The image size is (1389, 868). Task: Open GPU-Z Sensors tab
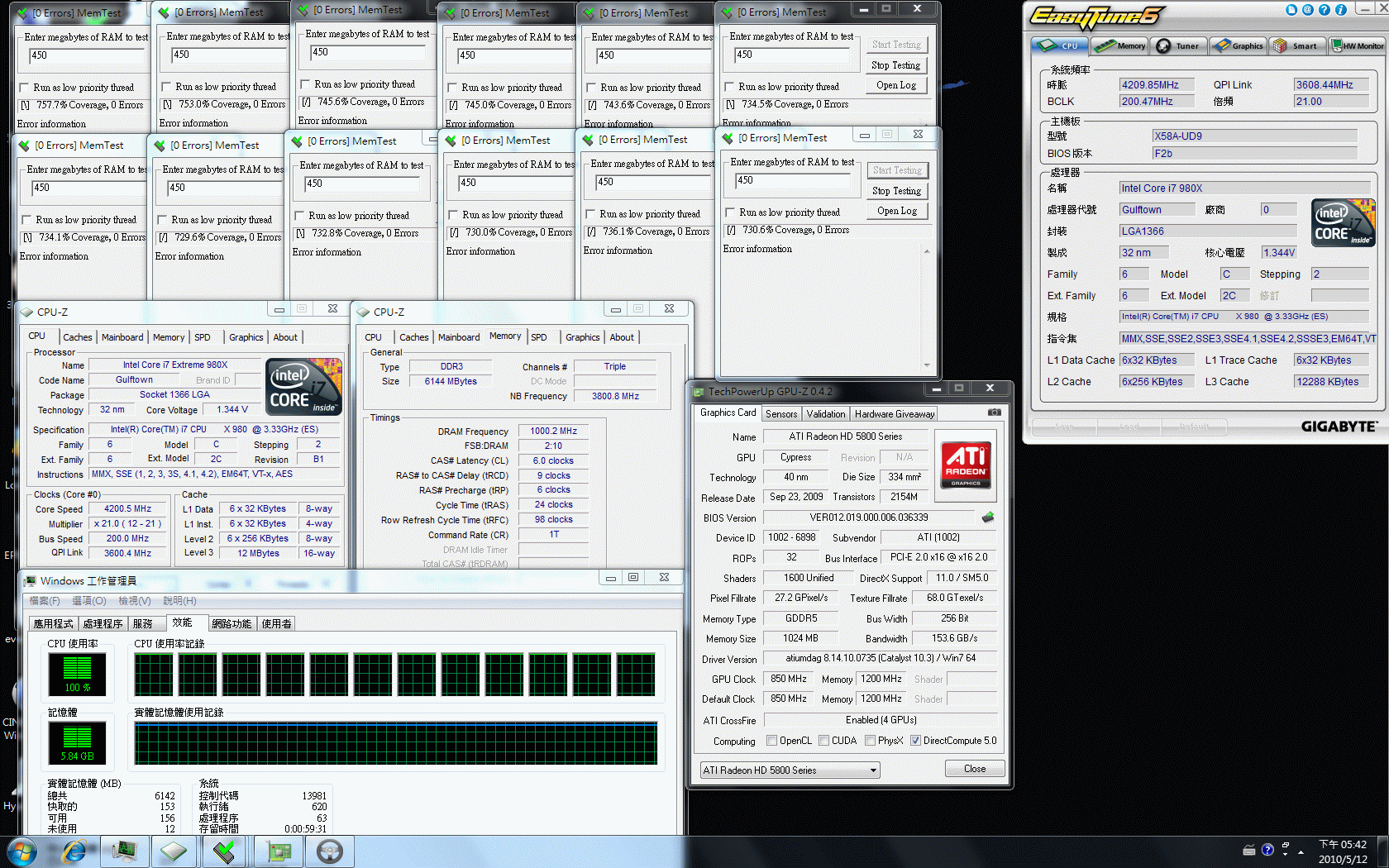pyautogui.click(x=781, y=414)
